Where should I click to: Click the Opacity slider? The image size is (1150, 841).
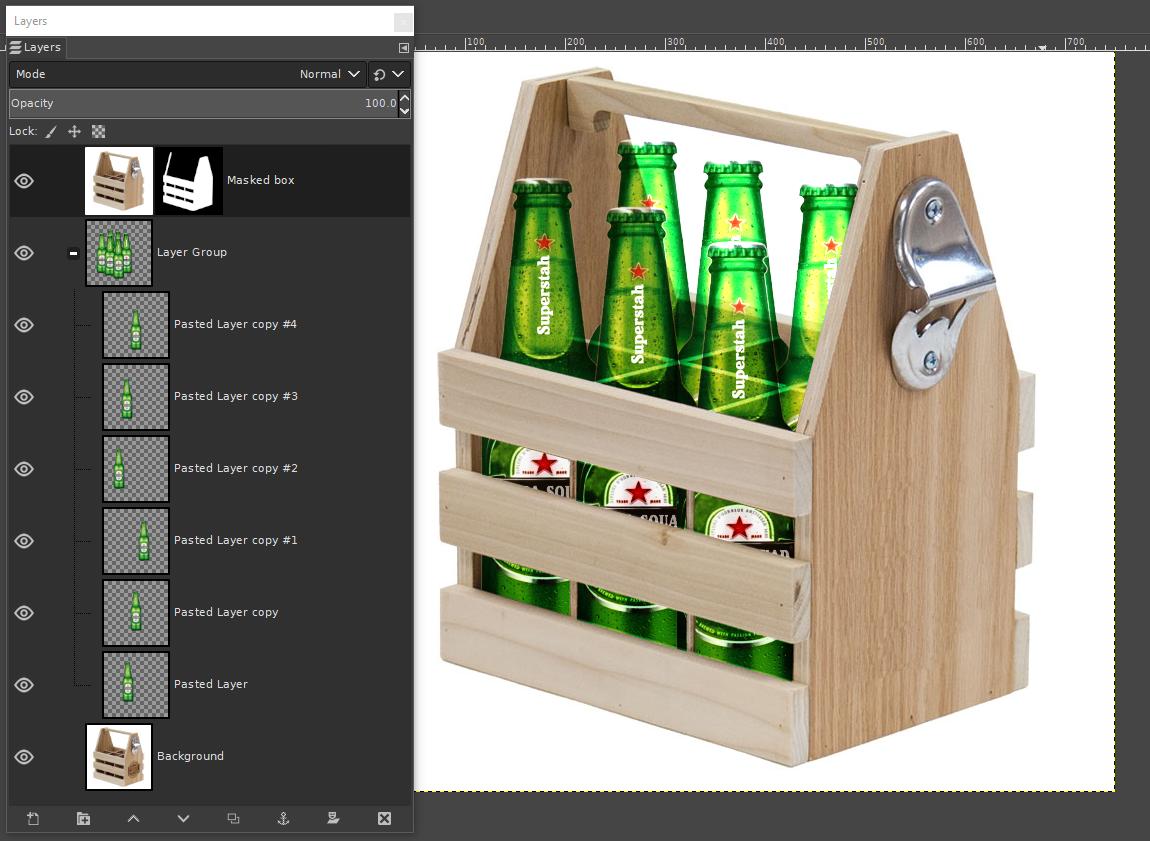pyautogui.click(x=204, y=103)
